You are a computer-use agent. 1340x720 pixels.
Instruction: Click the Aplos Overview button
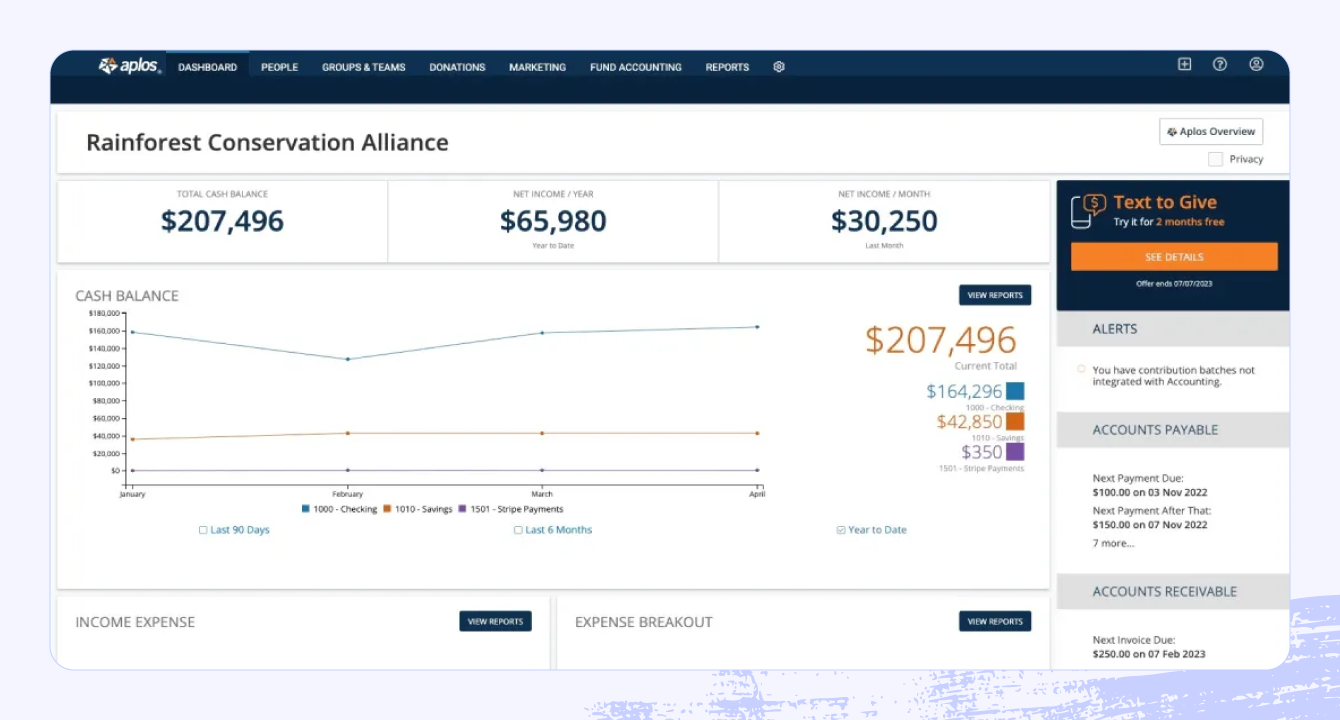(x=1211, y=131)
